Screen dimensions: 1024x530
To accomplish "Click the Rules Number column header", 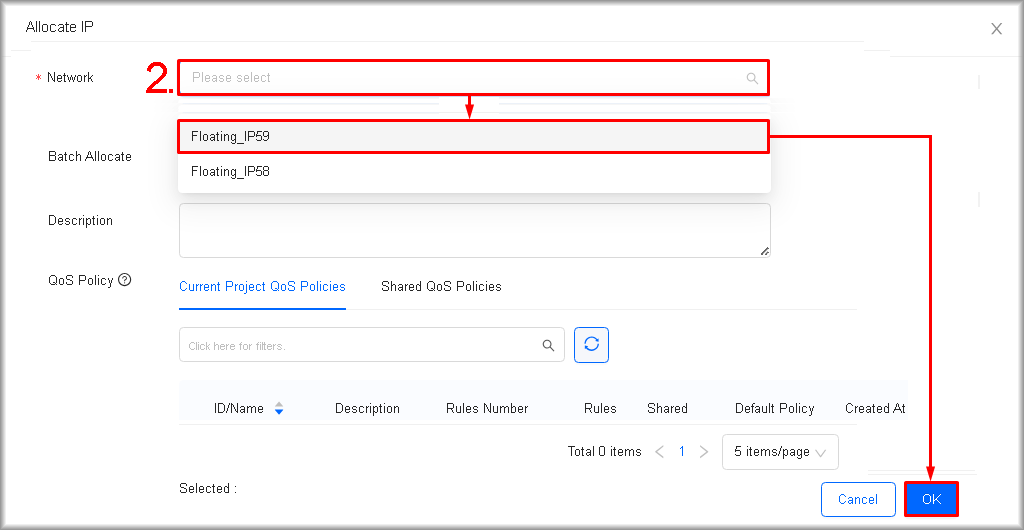I will tap(487, 409).
